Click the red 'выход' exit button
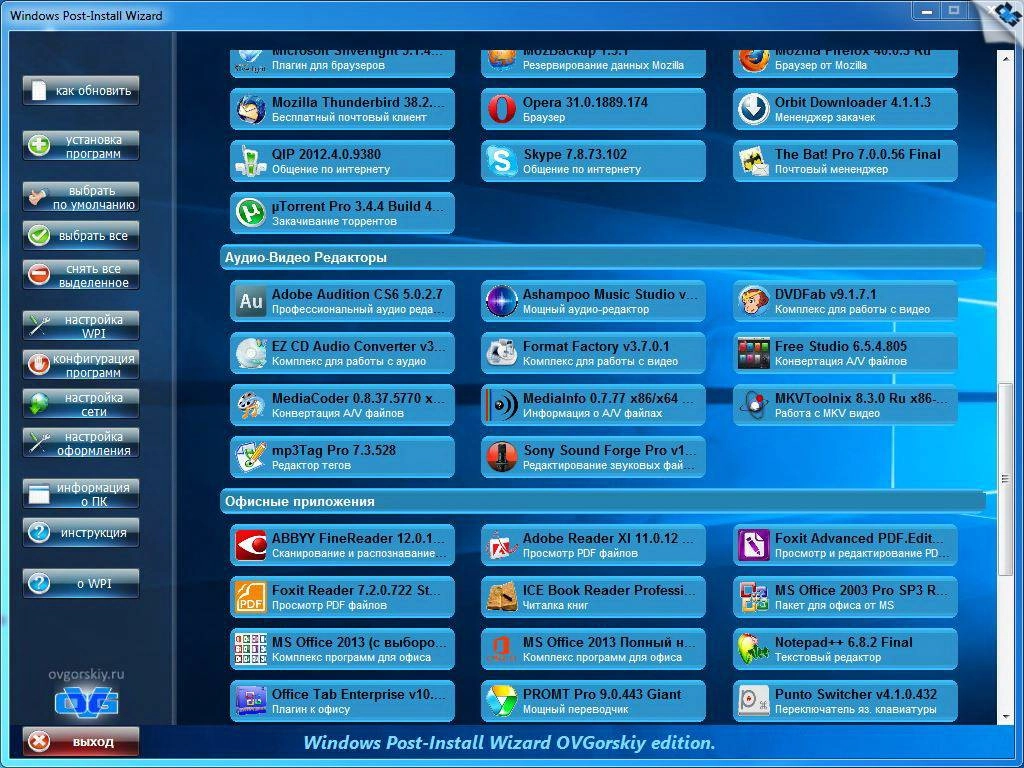Image resolution: width=1024 pixels, height=768 pixels. (81, 742)
